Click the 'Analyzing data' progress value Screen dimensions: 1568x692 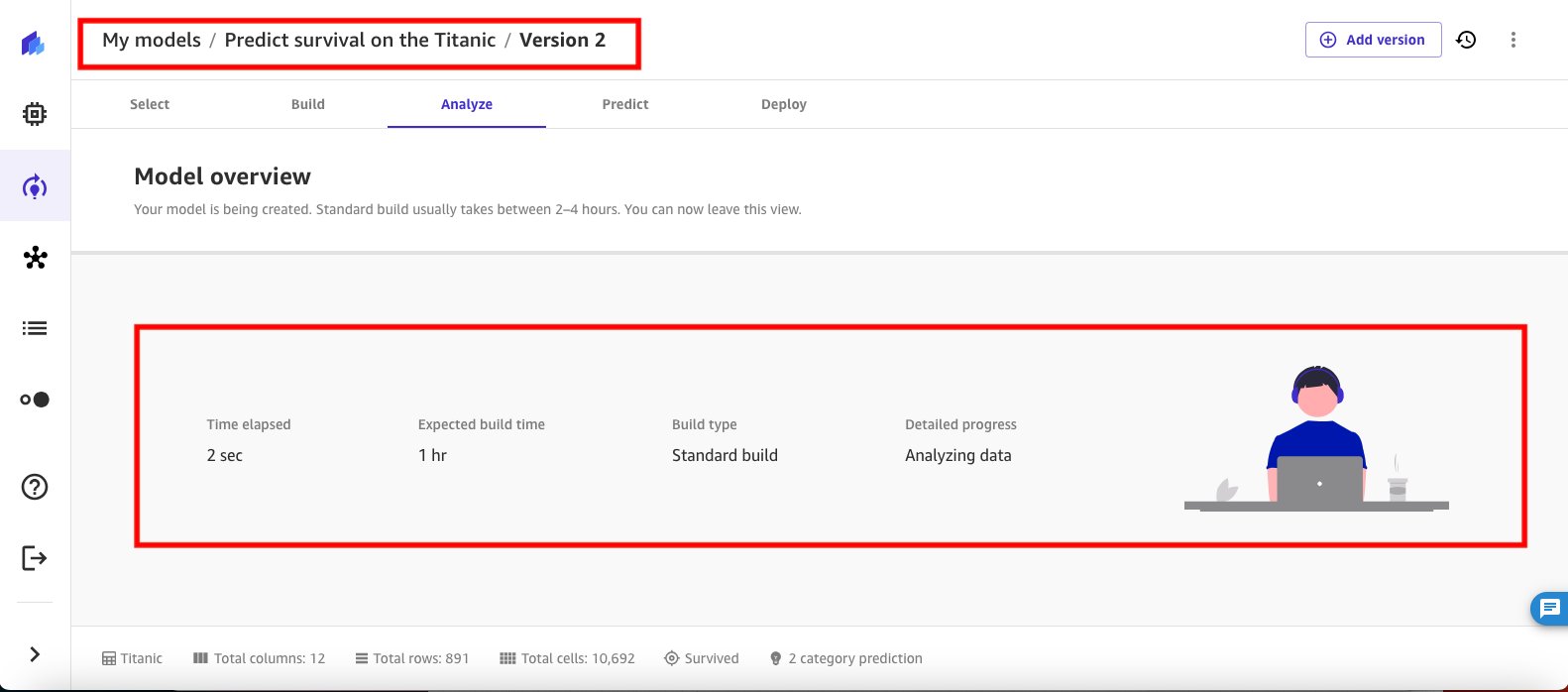point(958,455)
